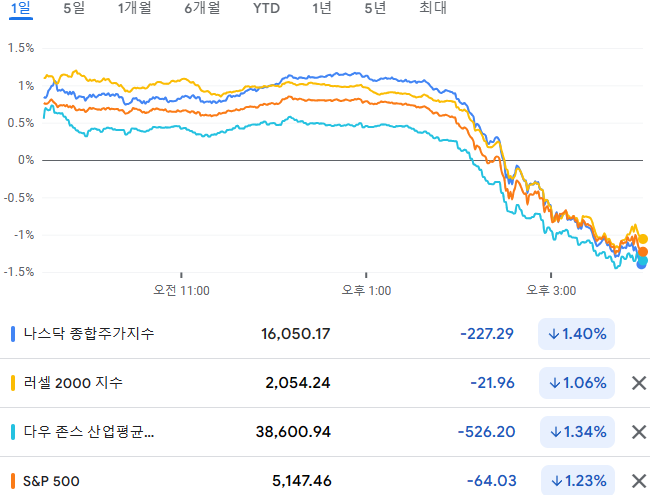This screenshot has height=495, width=650.
Task: Click the ↓1.34% change badge
Action: click(x=577, y=432)
